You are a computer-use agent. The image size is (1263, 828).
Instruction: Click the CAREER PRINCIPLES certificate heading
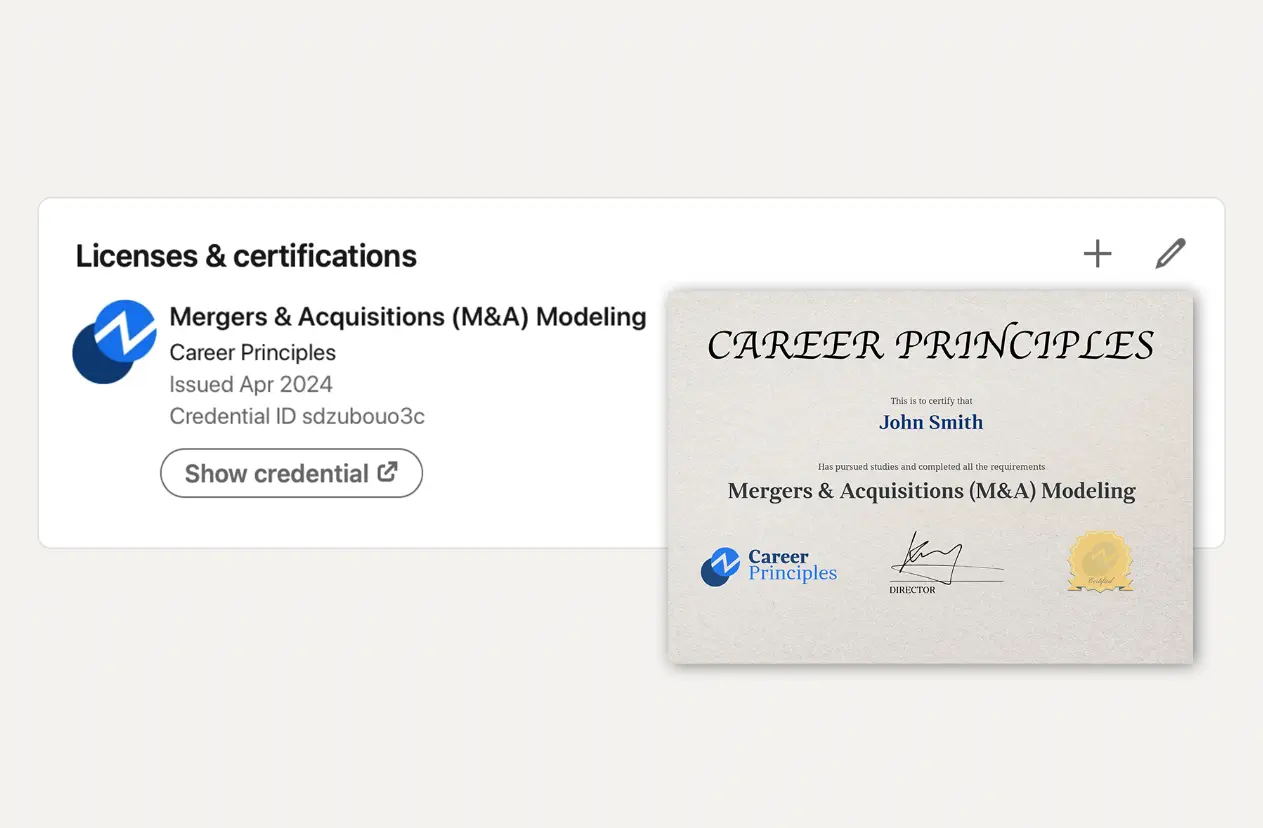tap(930, 345)
